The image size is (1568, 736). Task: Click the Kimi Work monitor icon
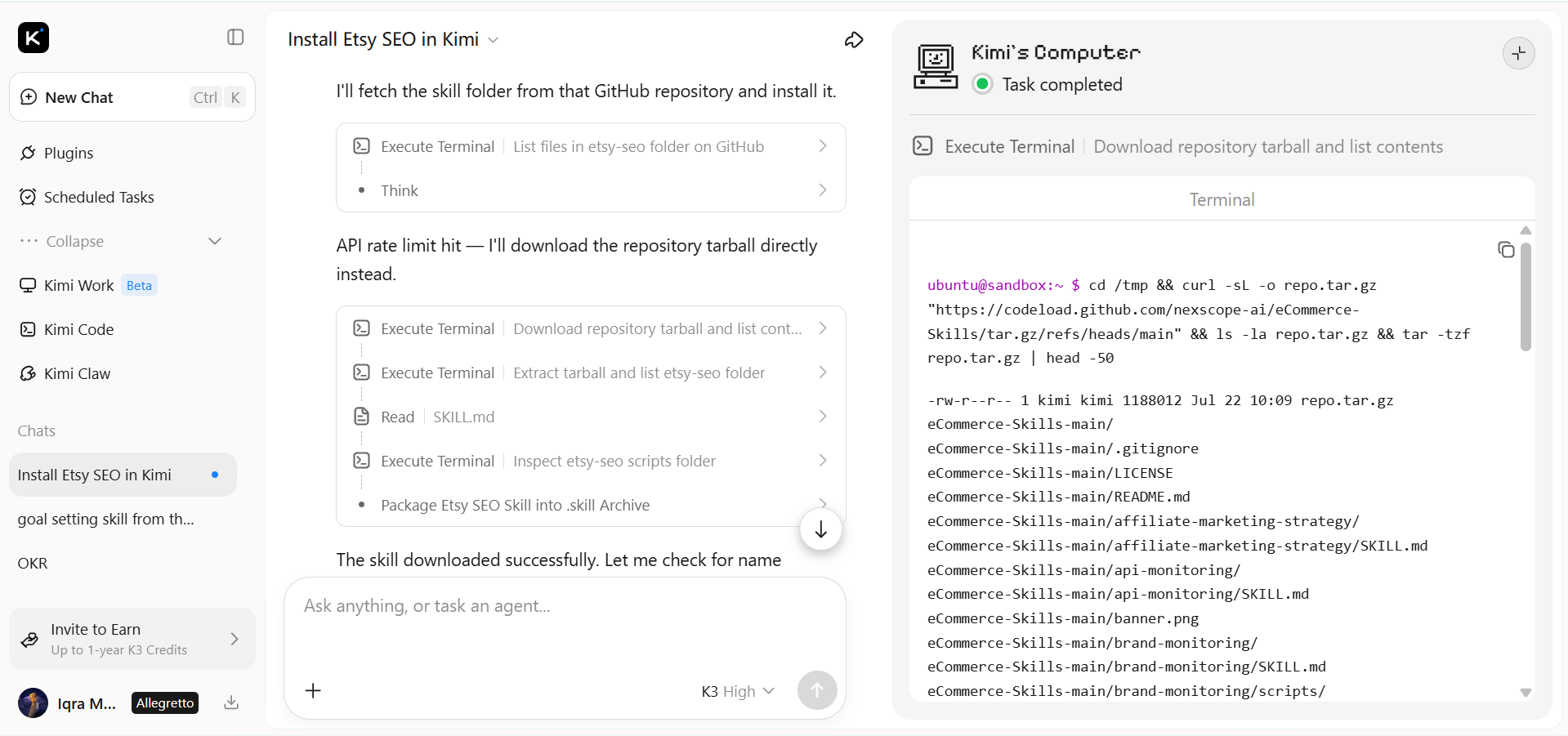[x=28, y=285]
